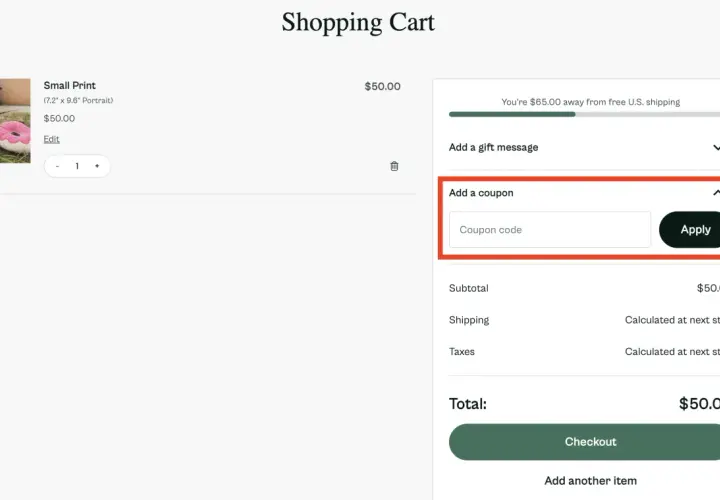Select the quantity value 1
Image resolution: width=720 pixels, height=500 pixels.
(x=77, y=166)
